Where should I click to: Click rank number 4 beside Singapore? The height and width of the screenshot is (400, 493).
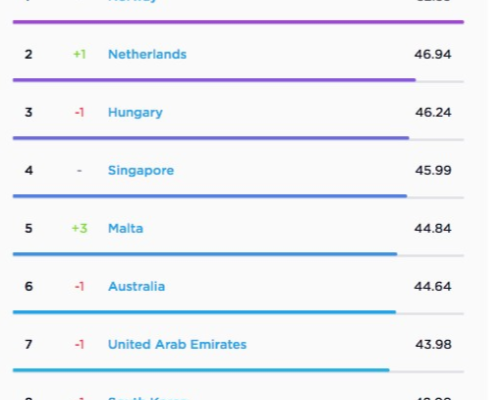tap(29, 170)
